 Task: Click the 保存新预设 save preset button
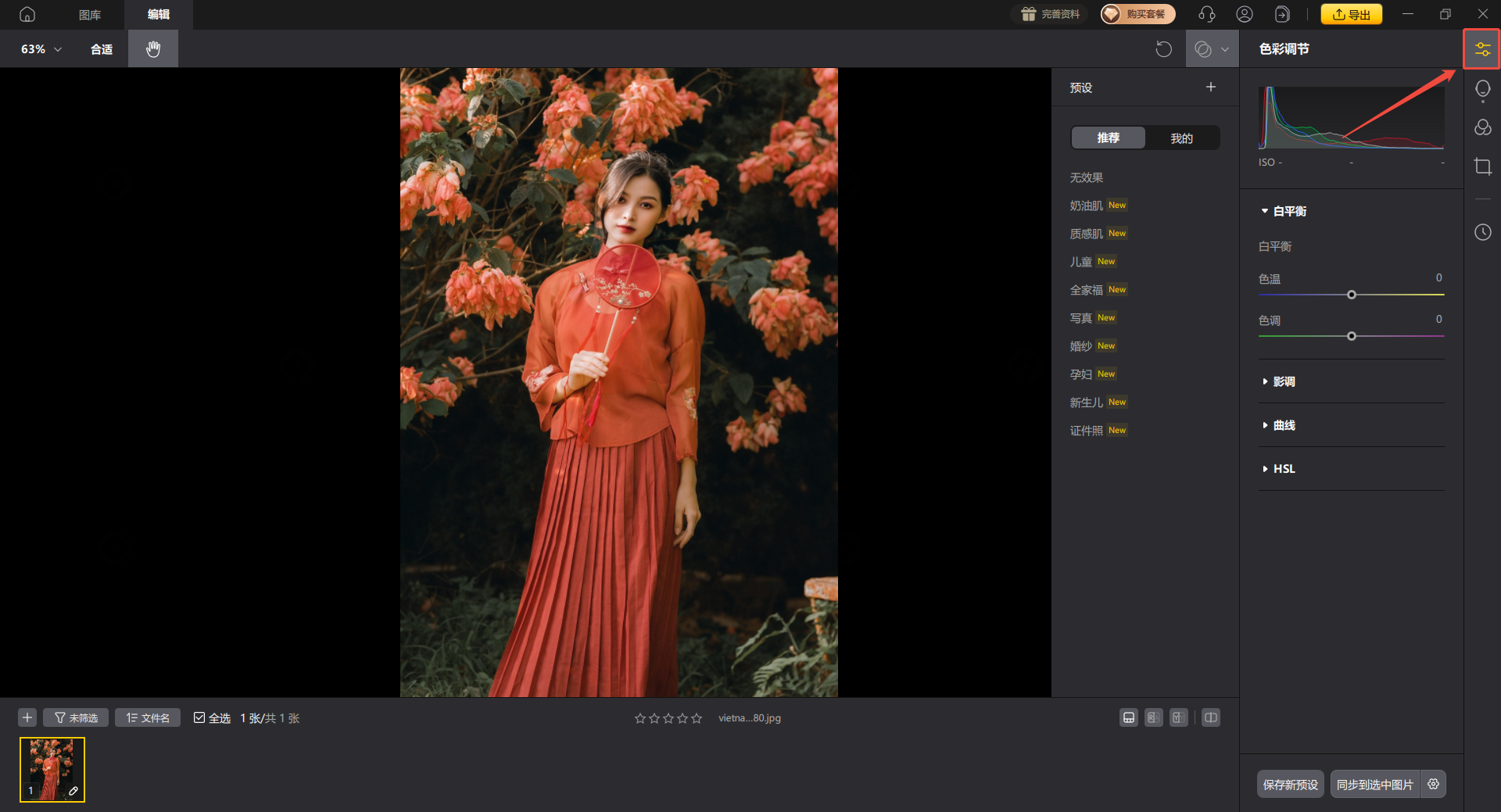pos(1290,784)
